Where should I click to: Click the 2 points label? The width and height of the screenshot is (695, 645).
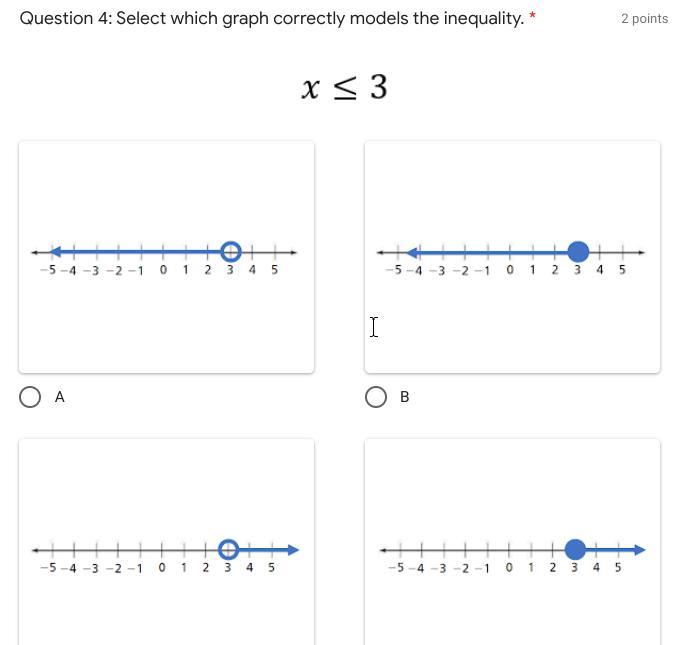[x=644, y=19]
